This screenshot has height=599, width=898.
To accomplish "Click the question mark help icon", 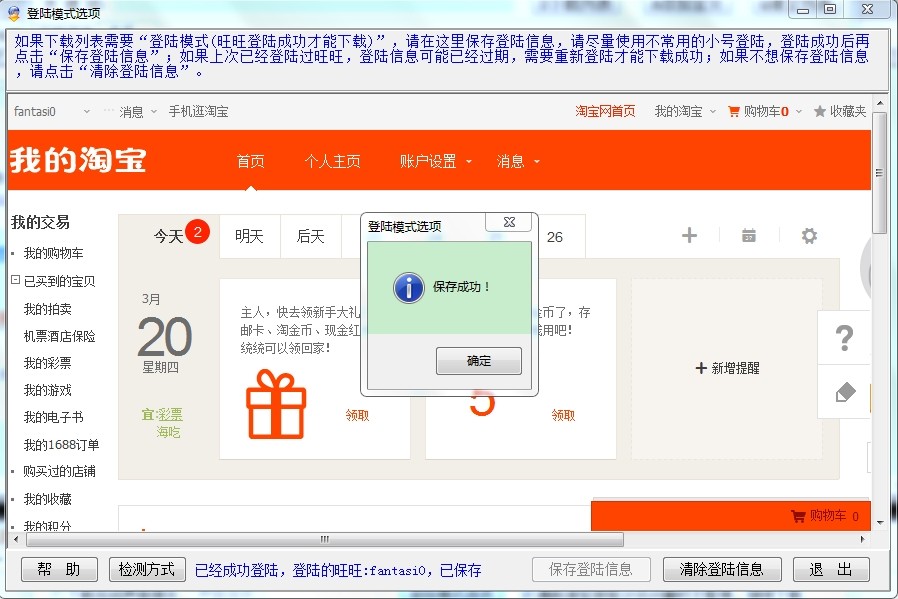I will [x=844, y=338].
